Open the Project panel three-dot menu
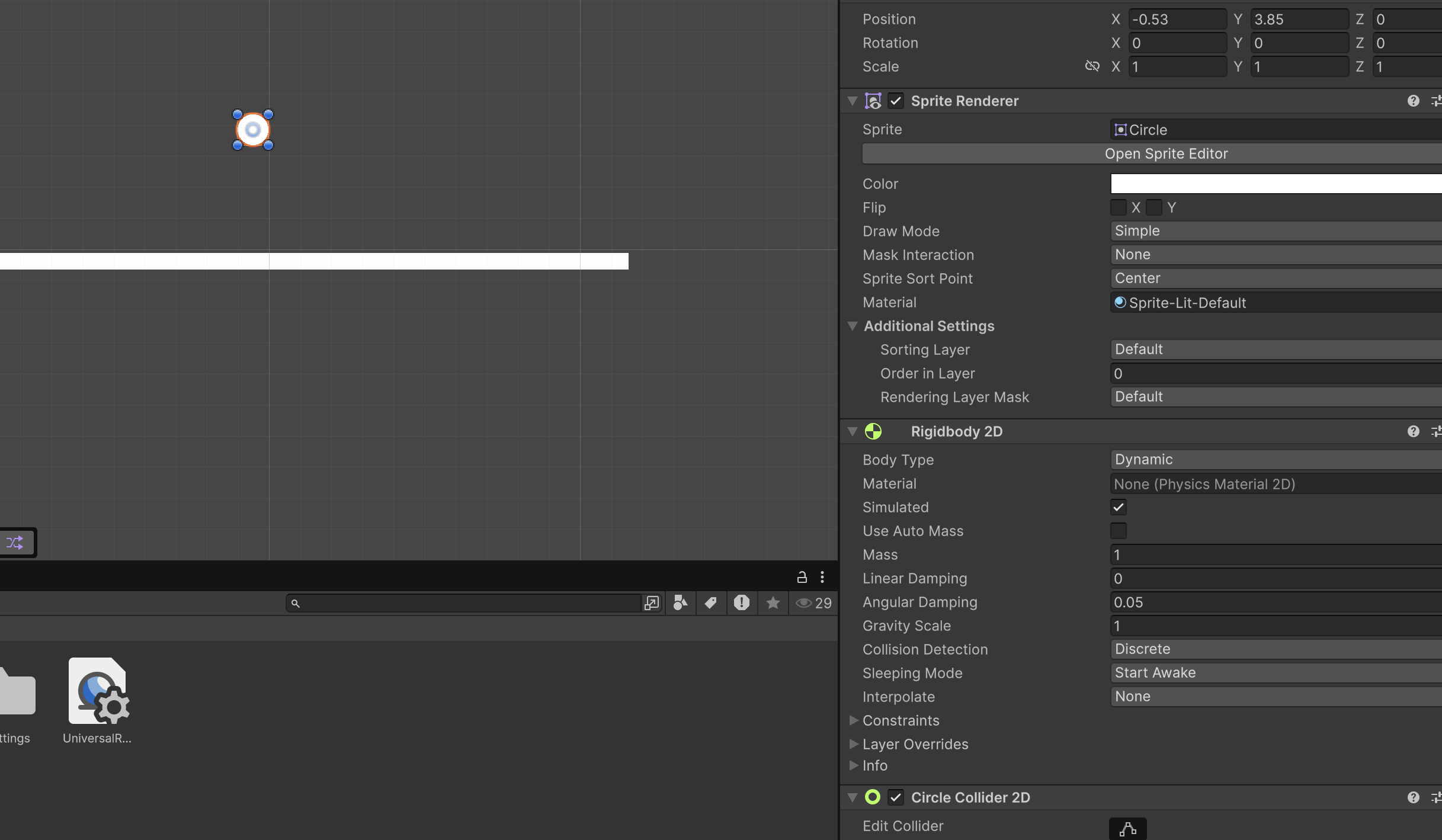 822,577
